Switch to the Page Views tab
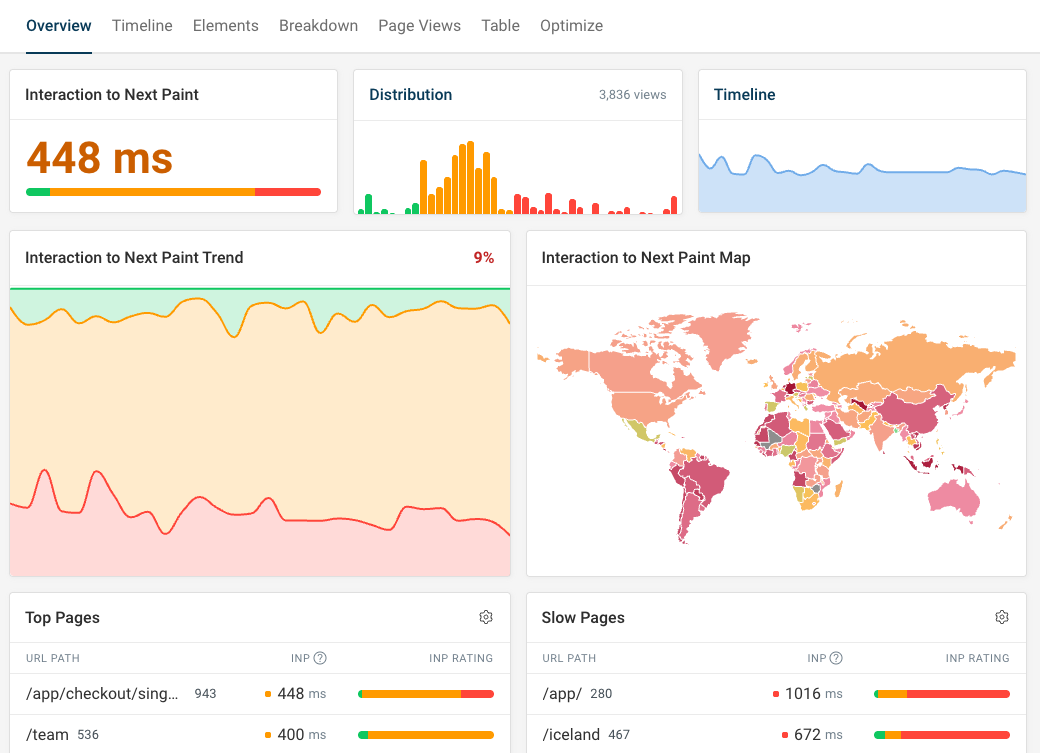Image resolution: width=1040 pixels, height=753 pixels. 419,25
